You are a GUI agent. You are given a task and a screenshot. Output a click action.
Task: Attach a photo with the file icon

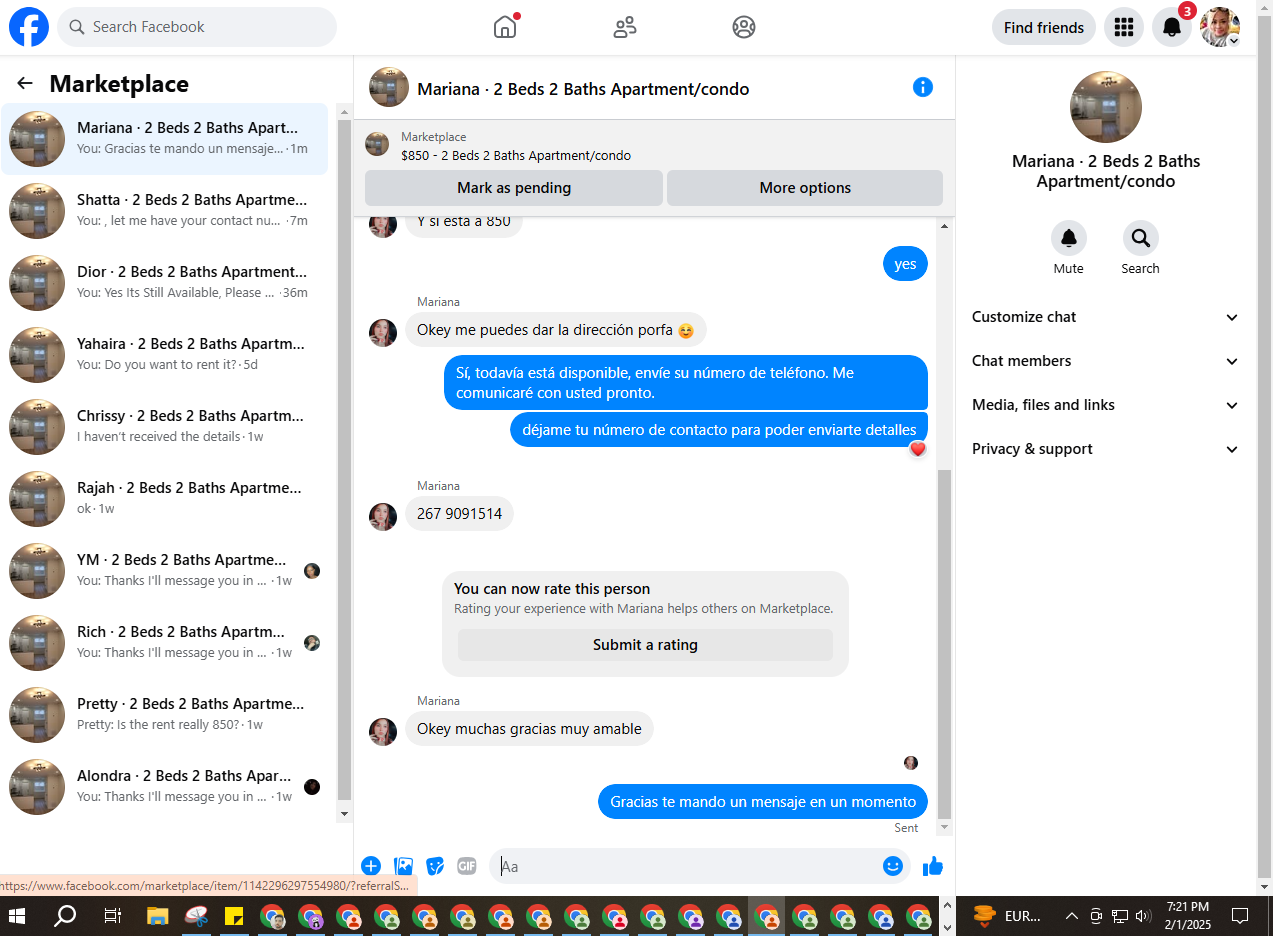point(403,866)
